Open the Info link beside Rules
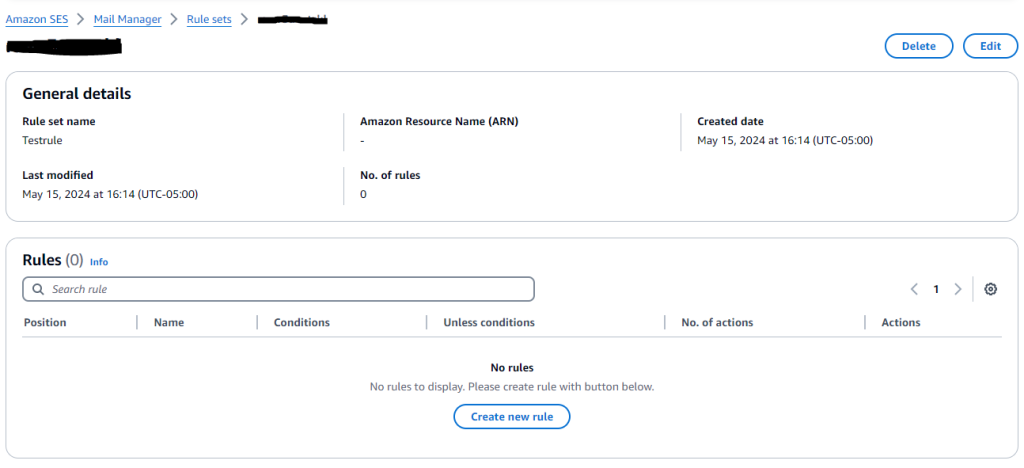 (99, 262)
